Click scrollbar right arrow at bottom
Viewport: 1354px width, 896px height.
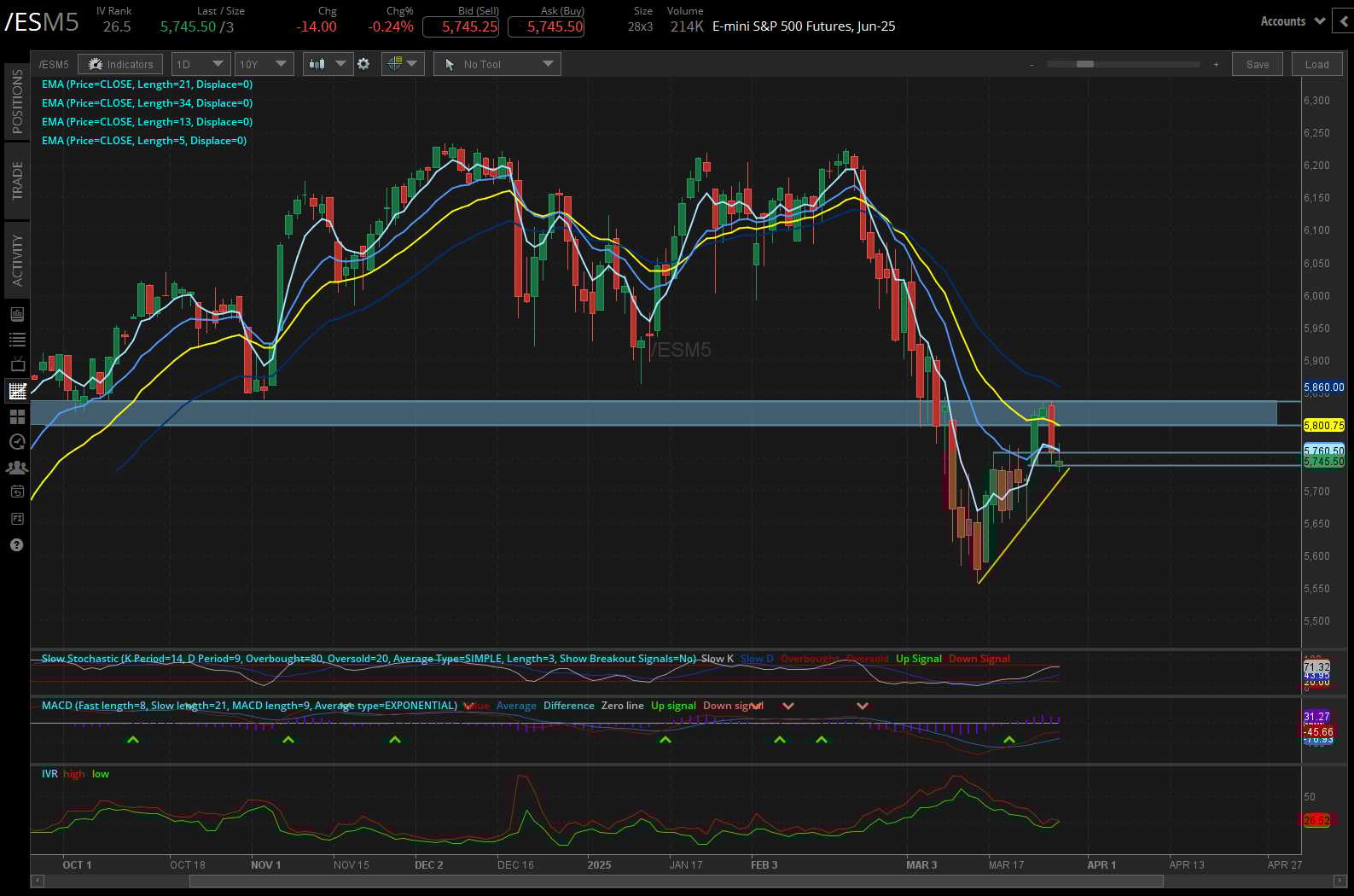pyautogui.click(x=1340, y=881)
